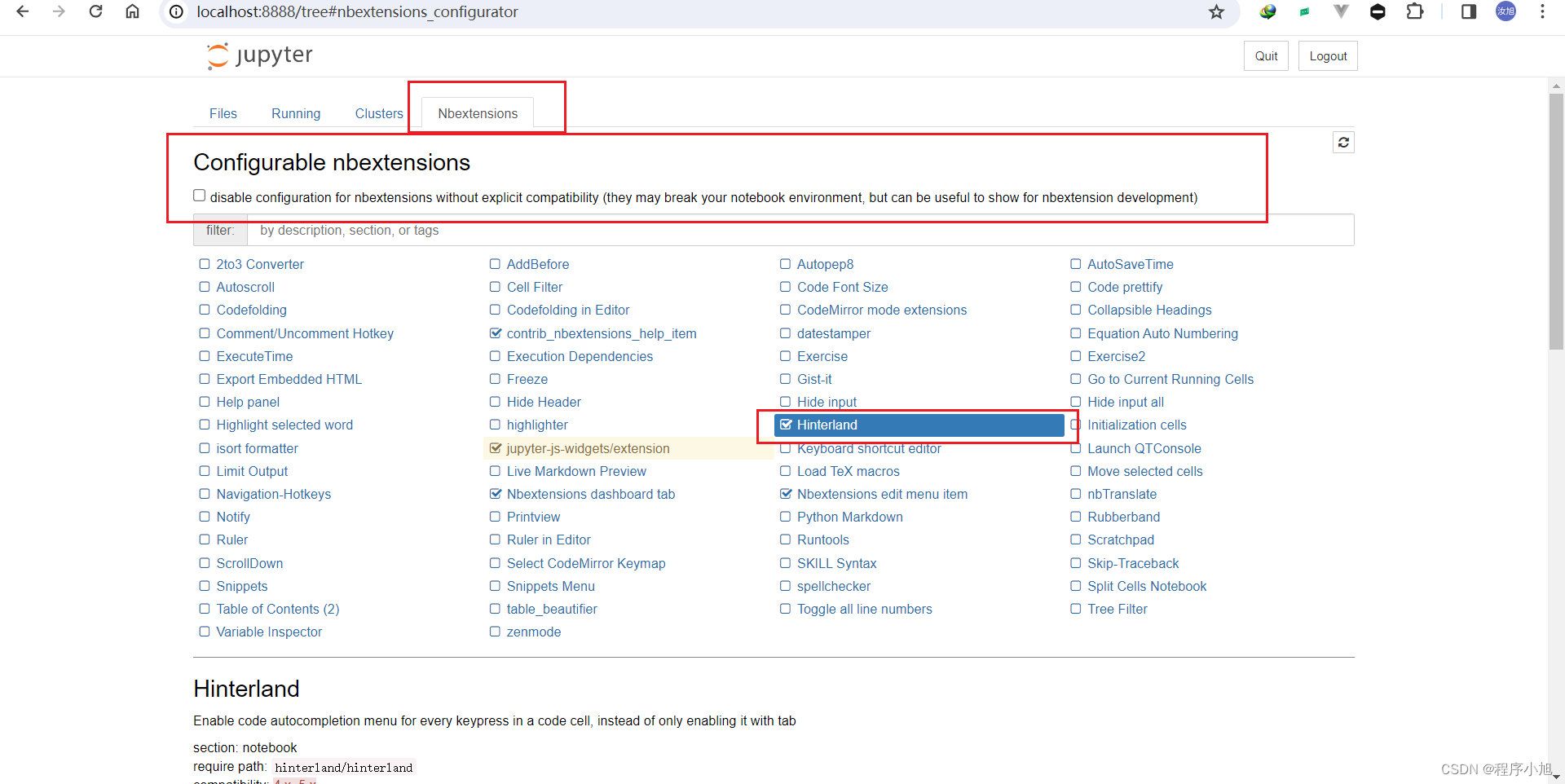Click the page vertical scrollbar thumb
This screenshot has width=1565, height=784.
pyautogui.click(x=1556, y=222)
